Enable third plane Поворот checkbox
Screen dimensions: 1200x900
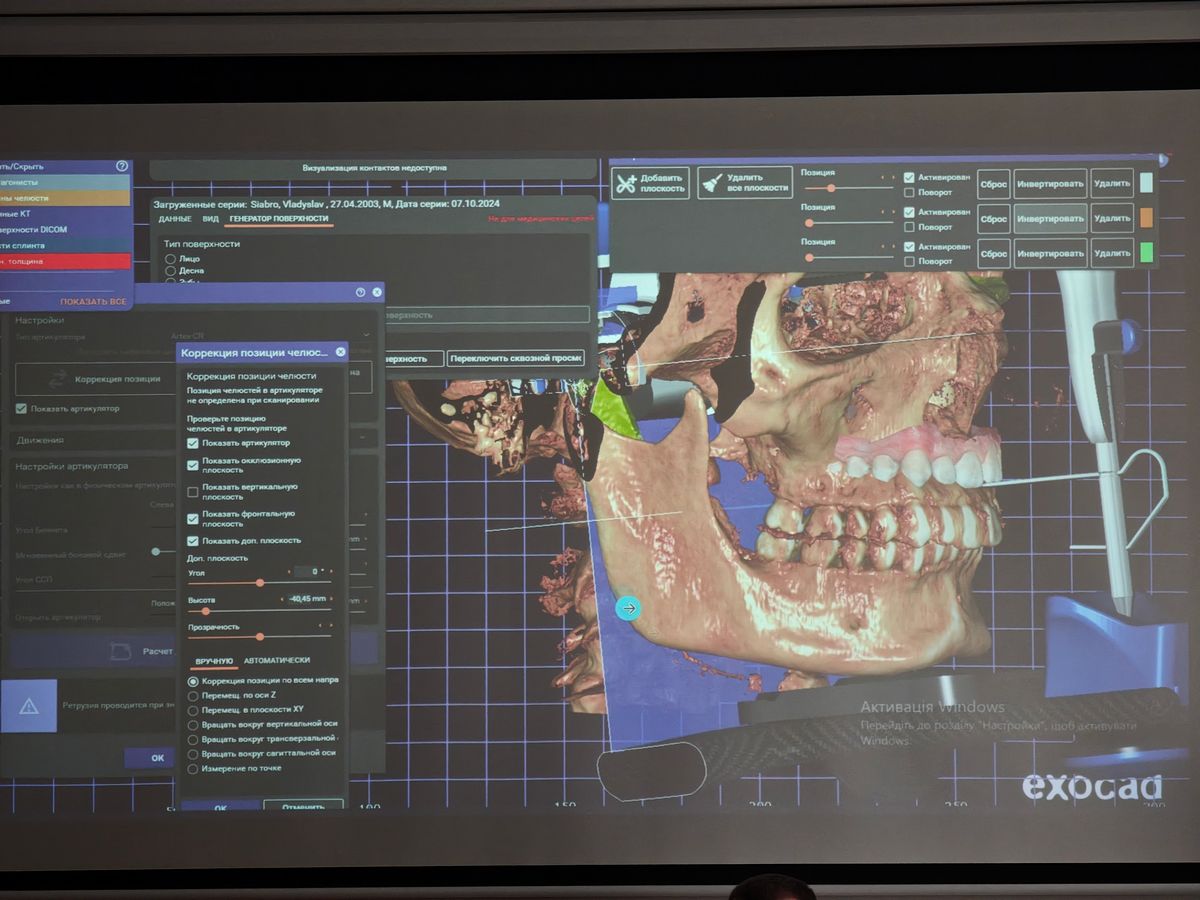[909, 261]
